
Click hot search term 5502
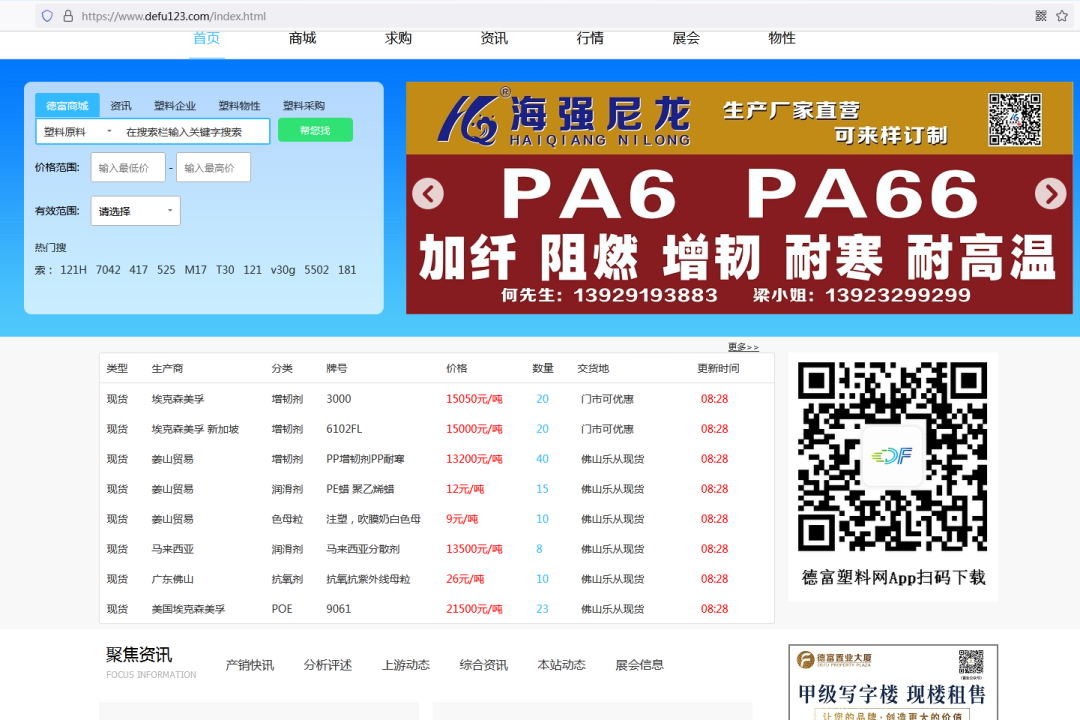(317, 270)
